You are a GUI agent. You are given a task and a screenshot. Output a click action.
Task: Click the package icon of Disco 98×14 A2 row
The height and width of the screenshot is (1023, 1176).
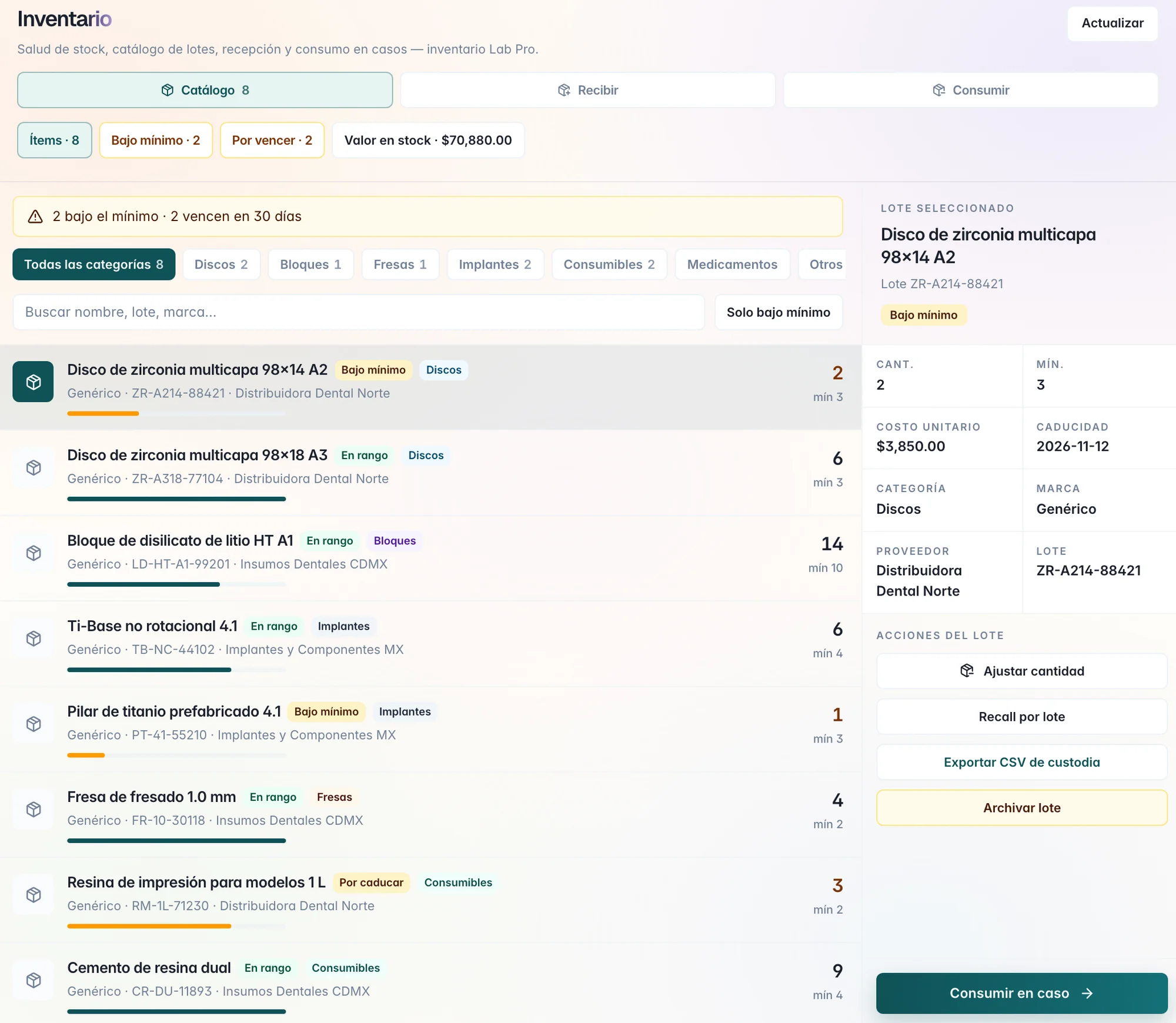(x=34, y=382)
